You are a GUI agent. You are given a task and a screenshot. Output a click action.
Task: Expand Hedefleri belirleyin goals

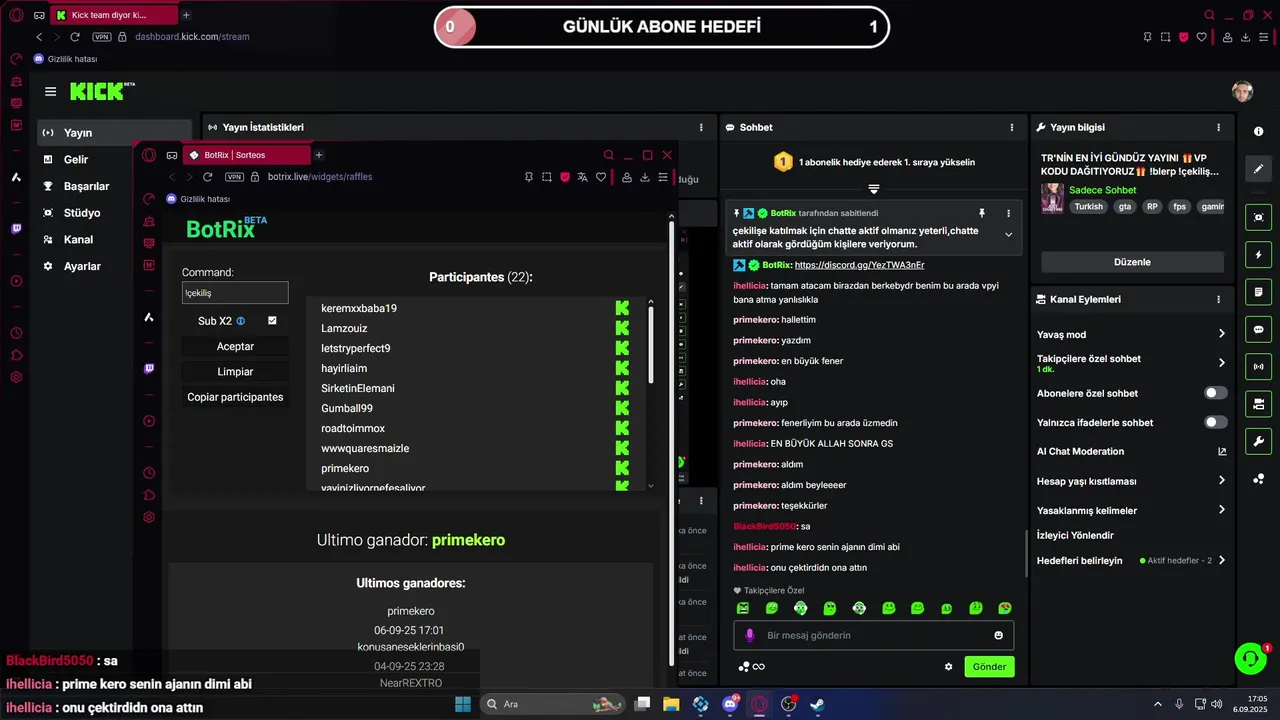1221,561
